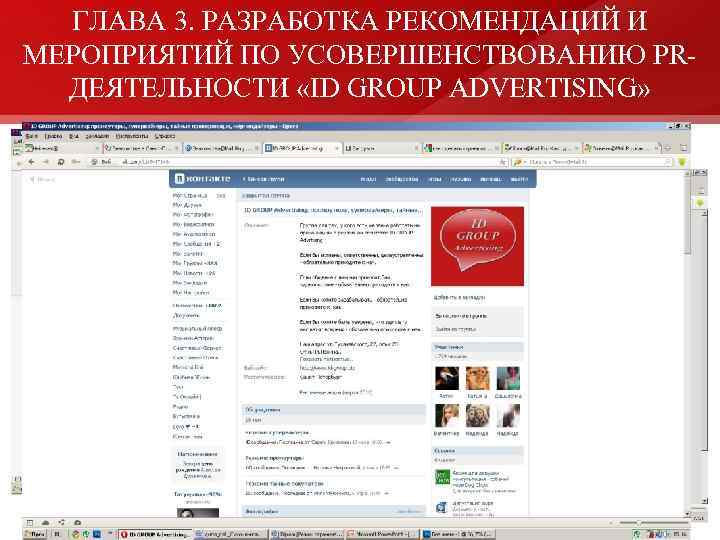The height and width of the screenshot is (540, 720).
Task: Click the page vertical scrollbar
Action: 687,342
